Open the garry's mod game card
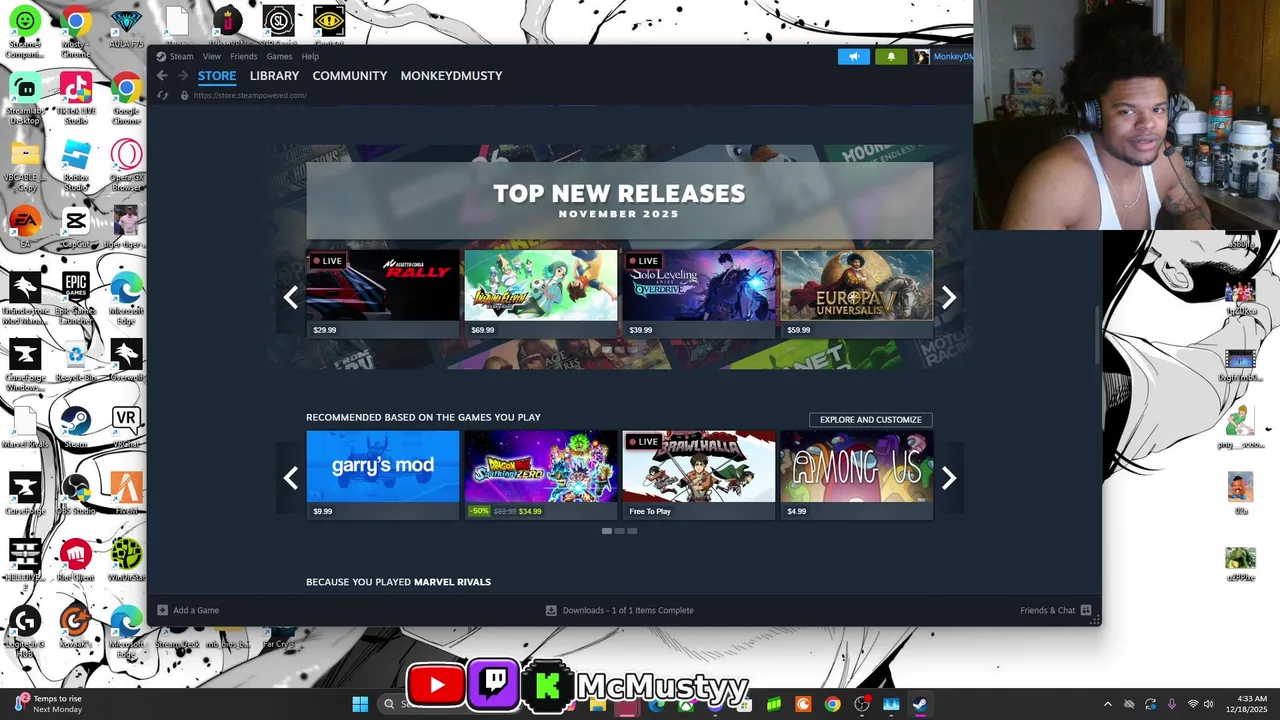This screenshot has width=1280, height=720. coord(383,475)
